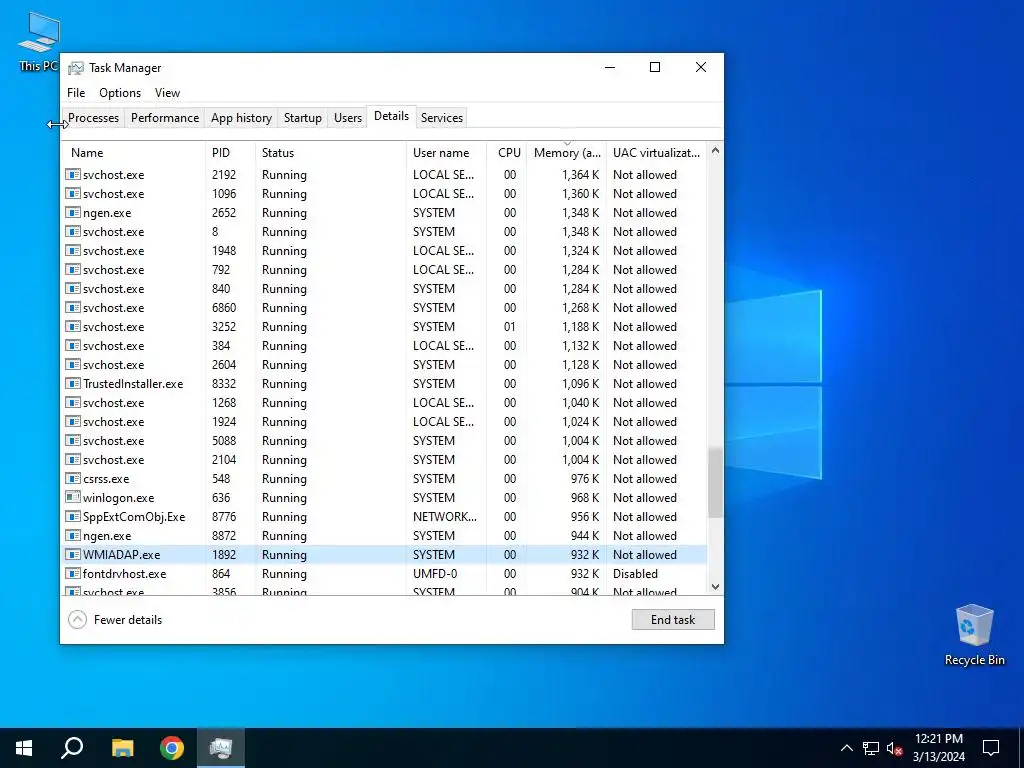Click the network status tray icon

[871, 748]
